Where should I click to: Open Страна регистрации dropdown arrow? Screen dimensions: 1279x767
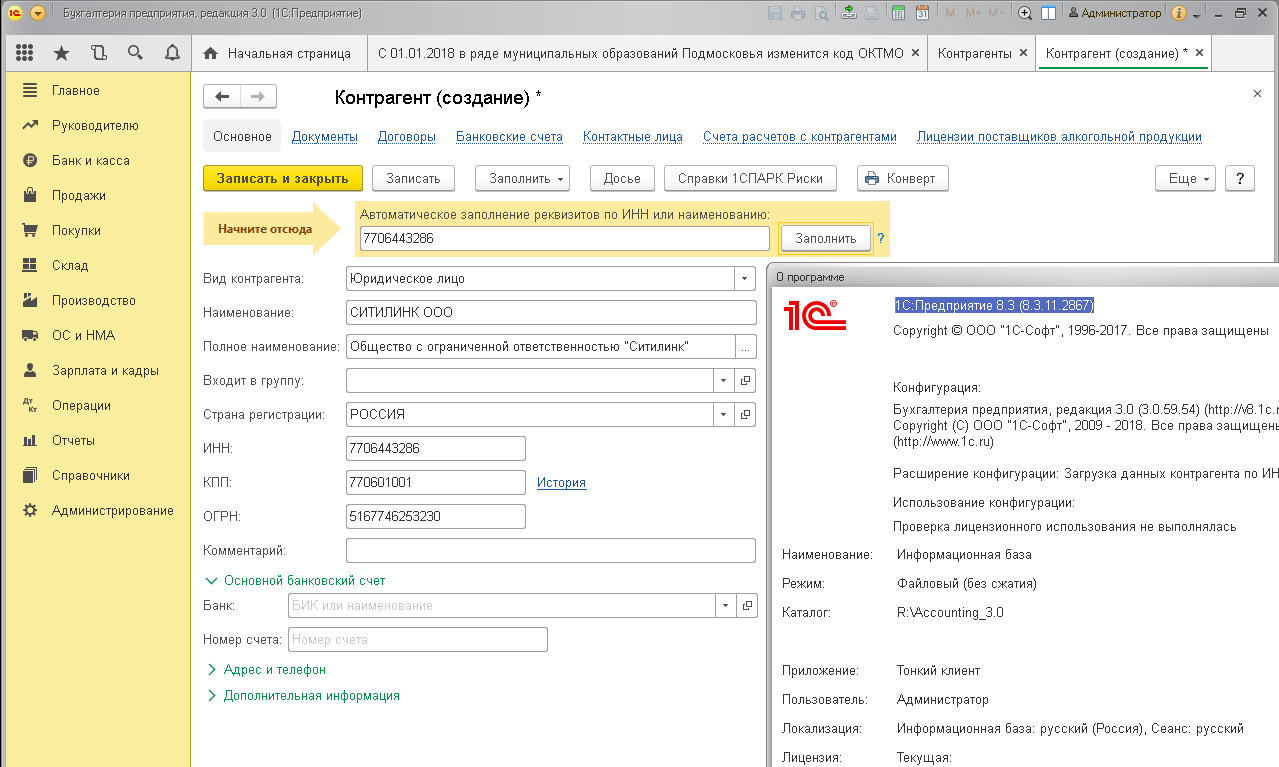[x=725, y=414]
